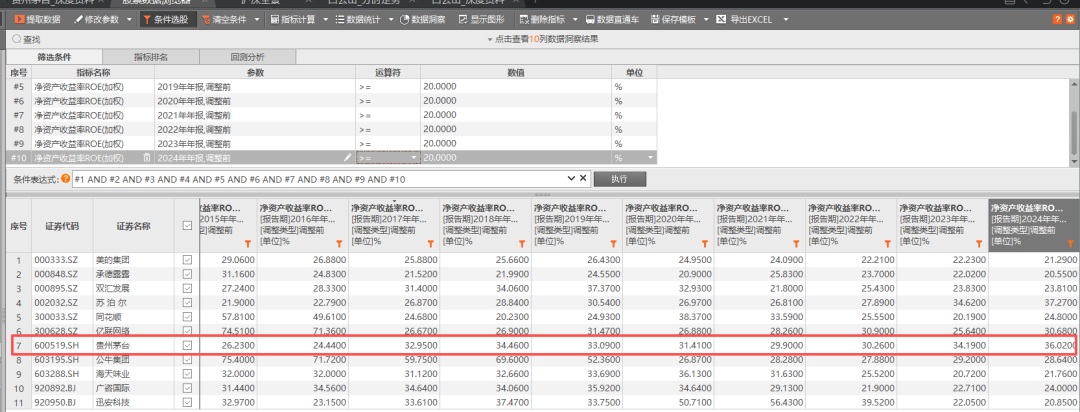Switch to the 指标排名 tab
This screenshot has width=1080, height=412.
tap(159, 57)
